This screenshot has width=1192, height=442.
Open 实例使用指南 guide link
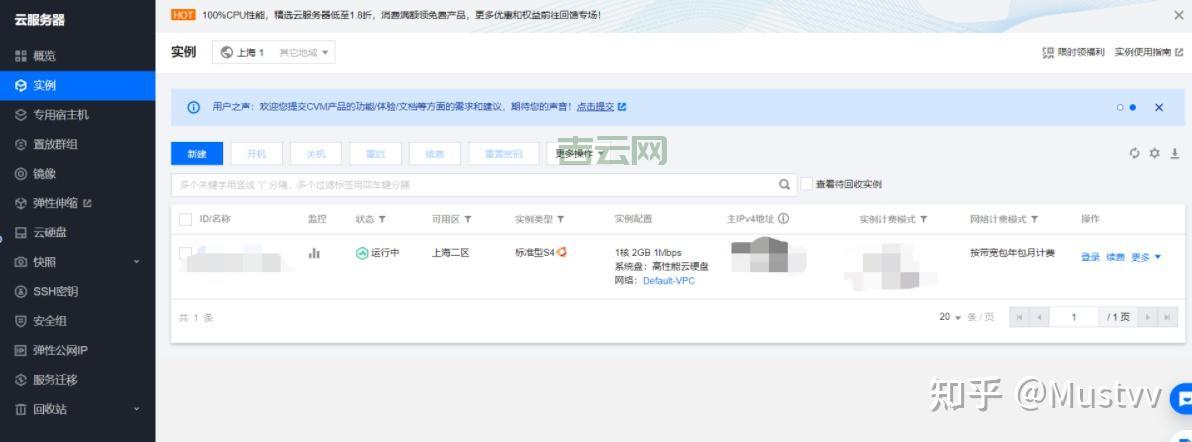[1149, 52]
